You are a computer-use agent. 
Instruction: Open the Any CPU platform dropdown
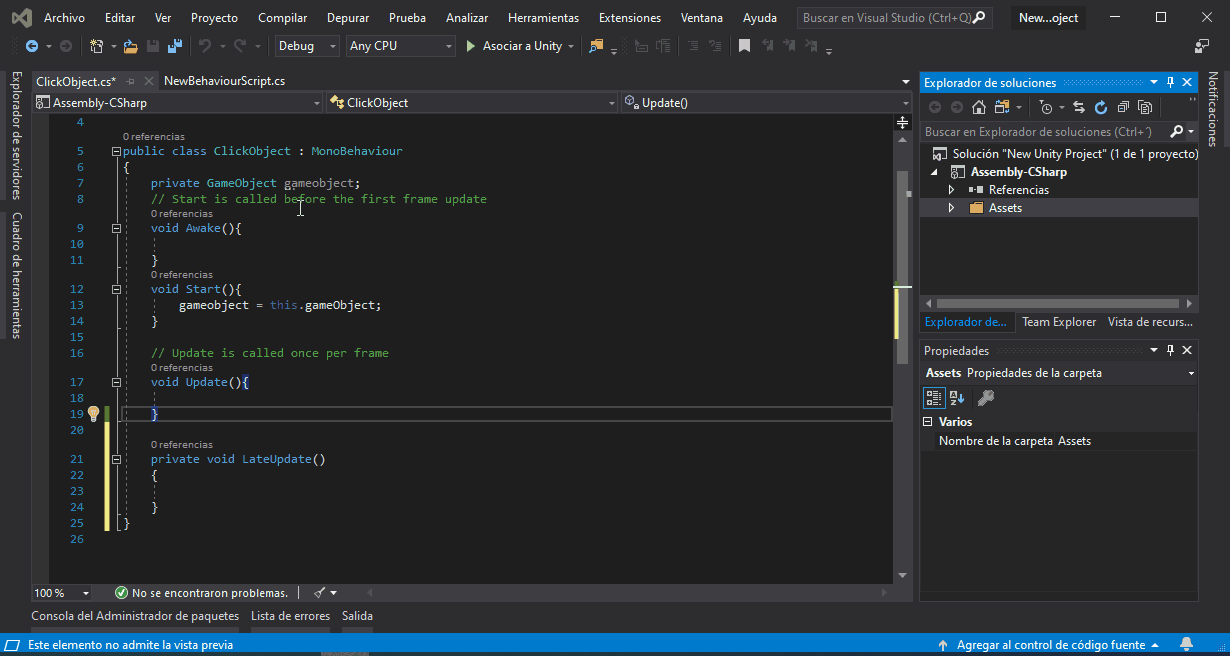coord(400,46)
